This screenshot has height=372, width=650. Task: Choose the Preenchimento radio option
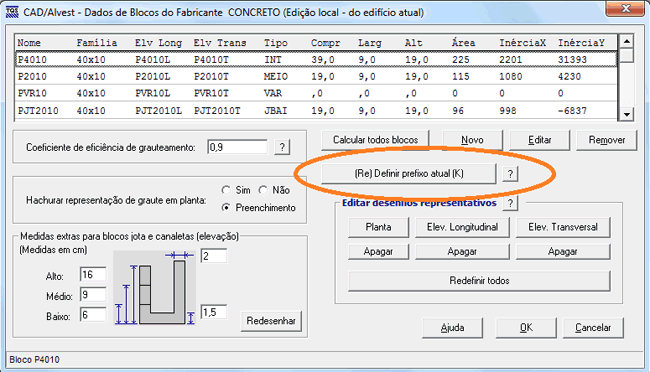226,207
